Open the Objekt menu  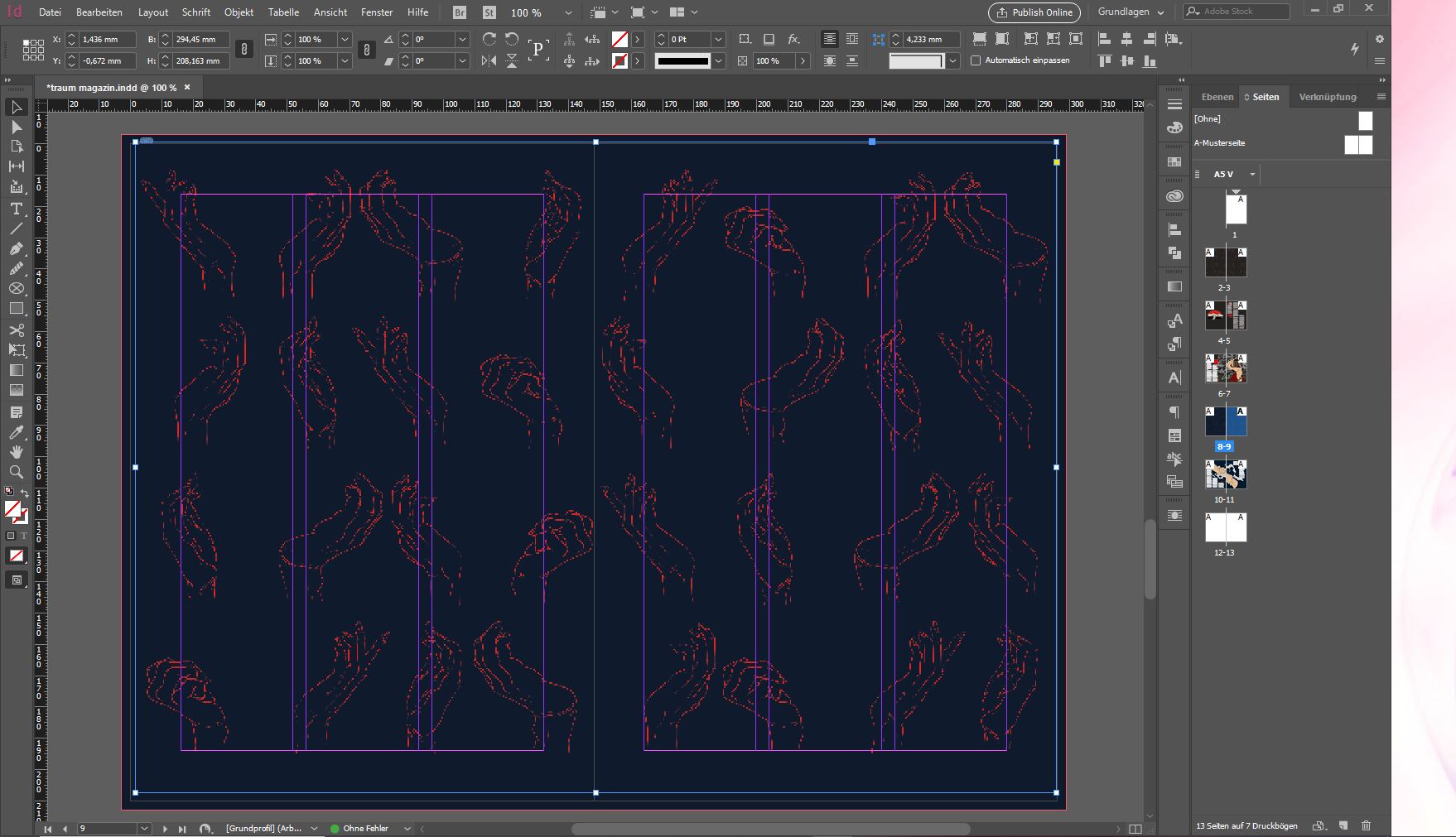(239, 12)
